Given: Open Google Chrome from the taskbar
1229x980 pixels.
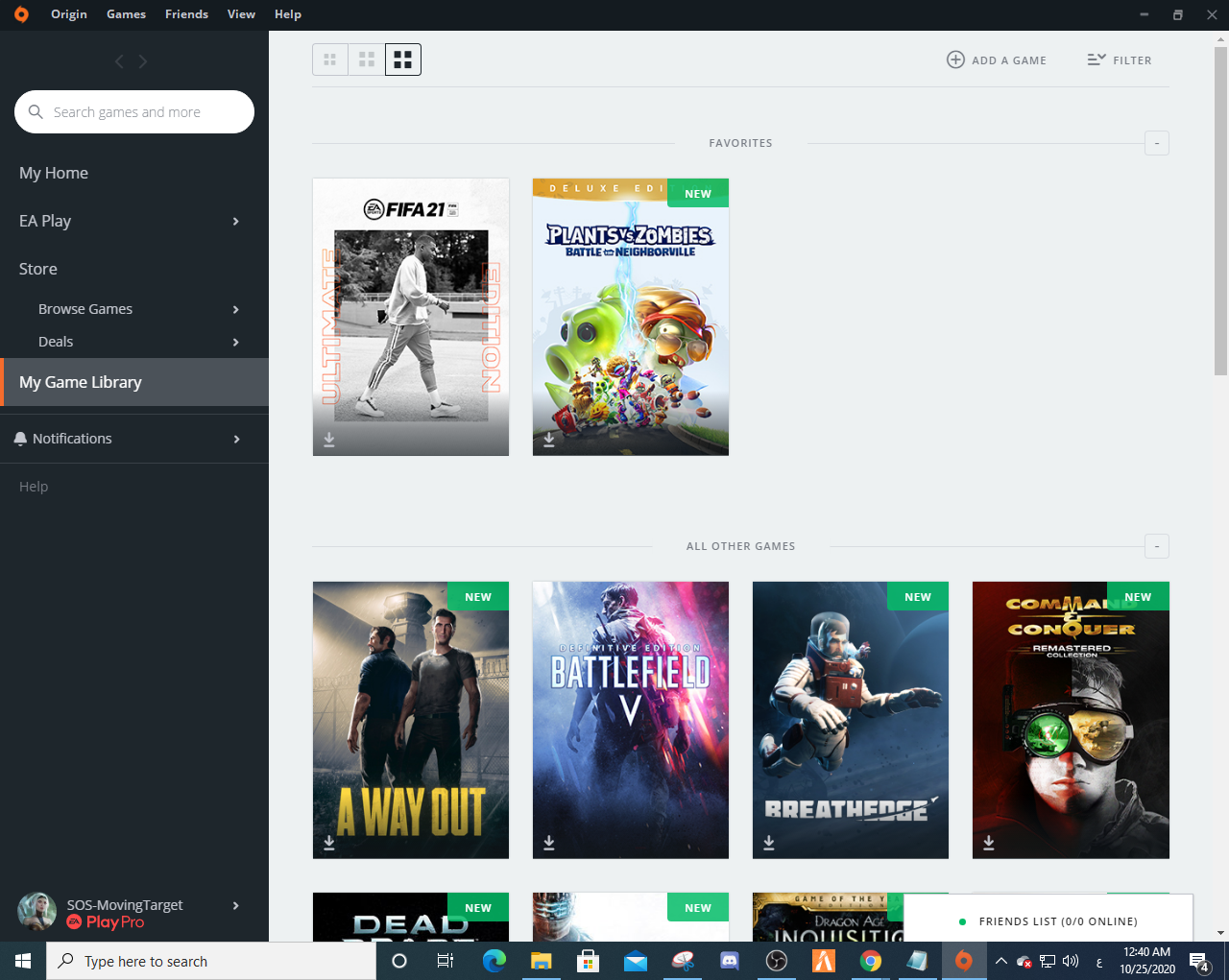Looking at the screenshot, I should tap(871, 961).
